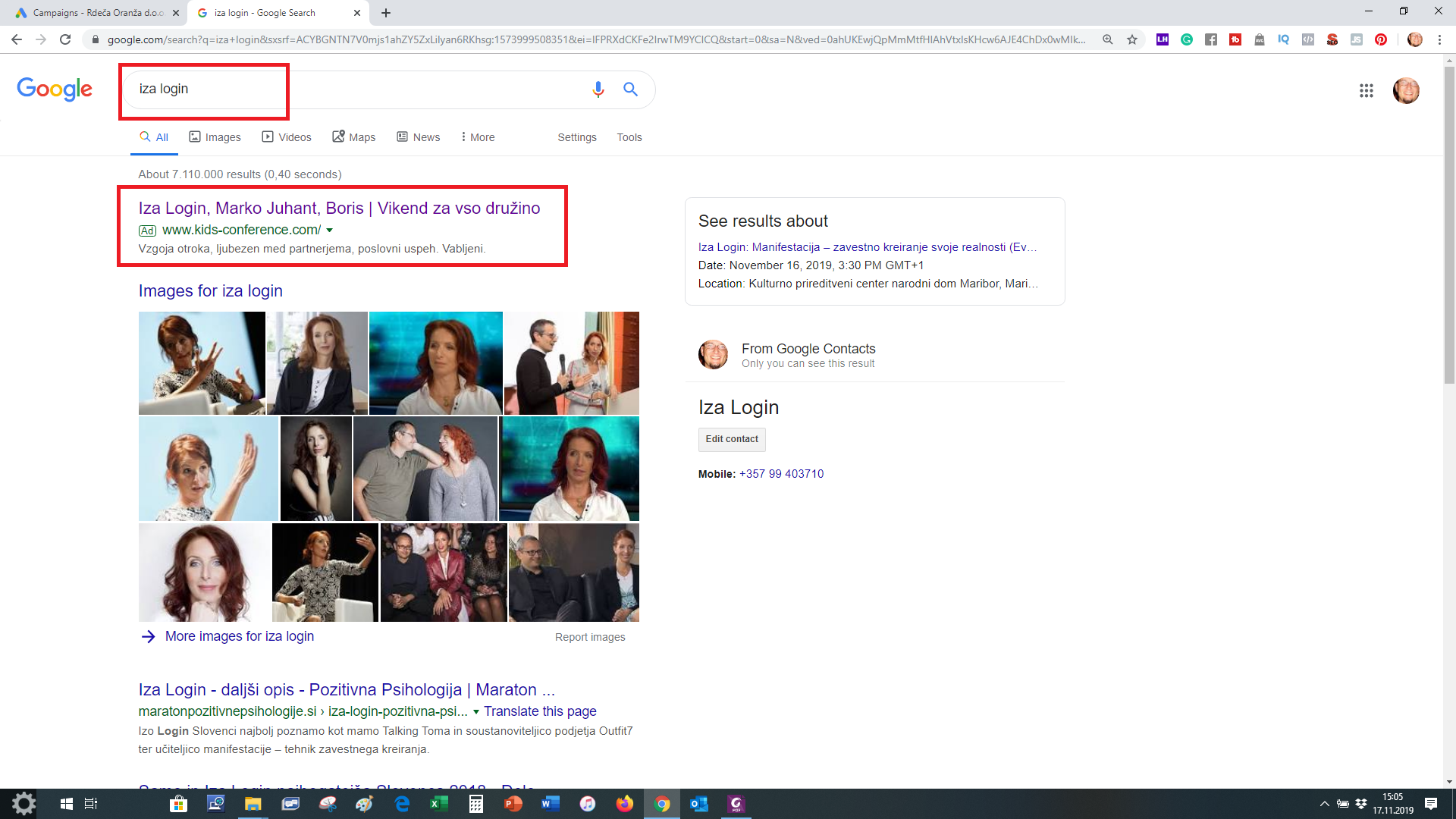Reload the page
This screenshot has height=819, width=1456.
65,39
